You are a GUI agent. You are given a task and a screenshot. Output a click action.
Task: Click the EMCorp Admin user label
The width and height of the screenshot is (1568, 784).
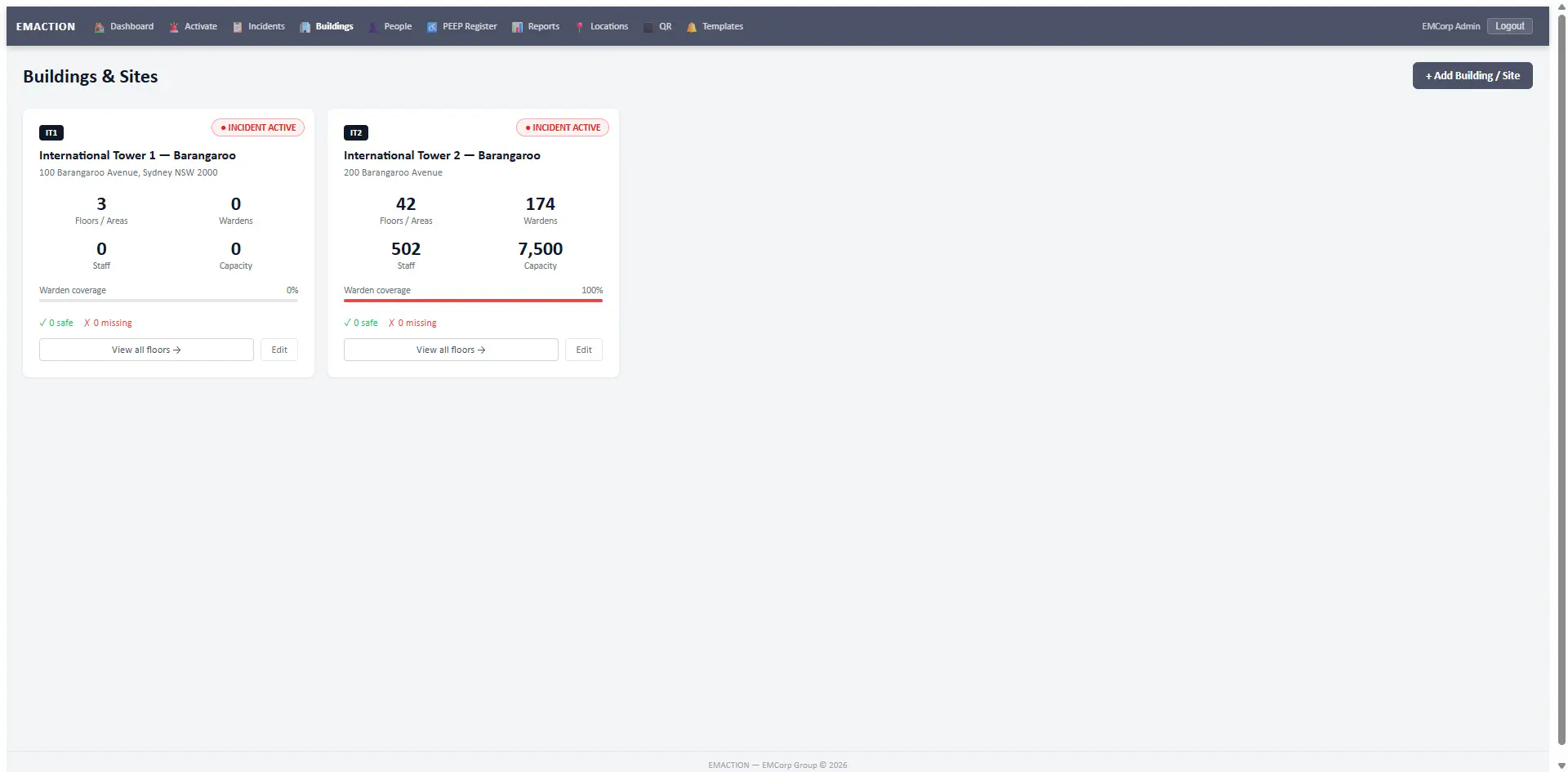[x=1450, y=27]
